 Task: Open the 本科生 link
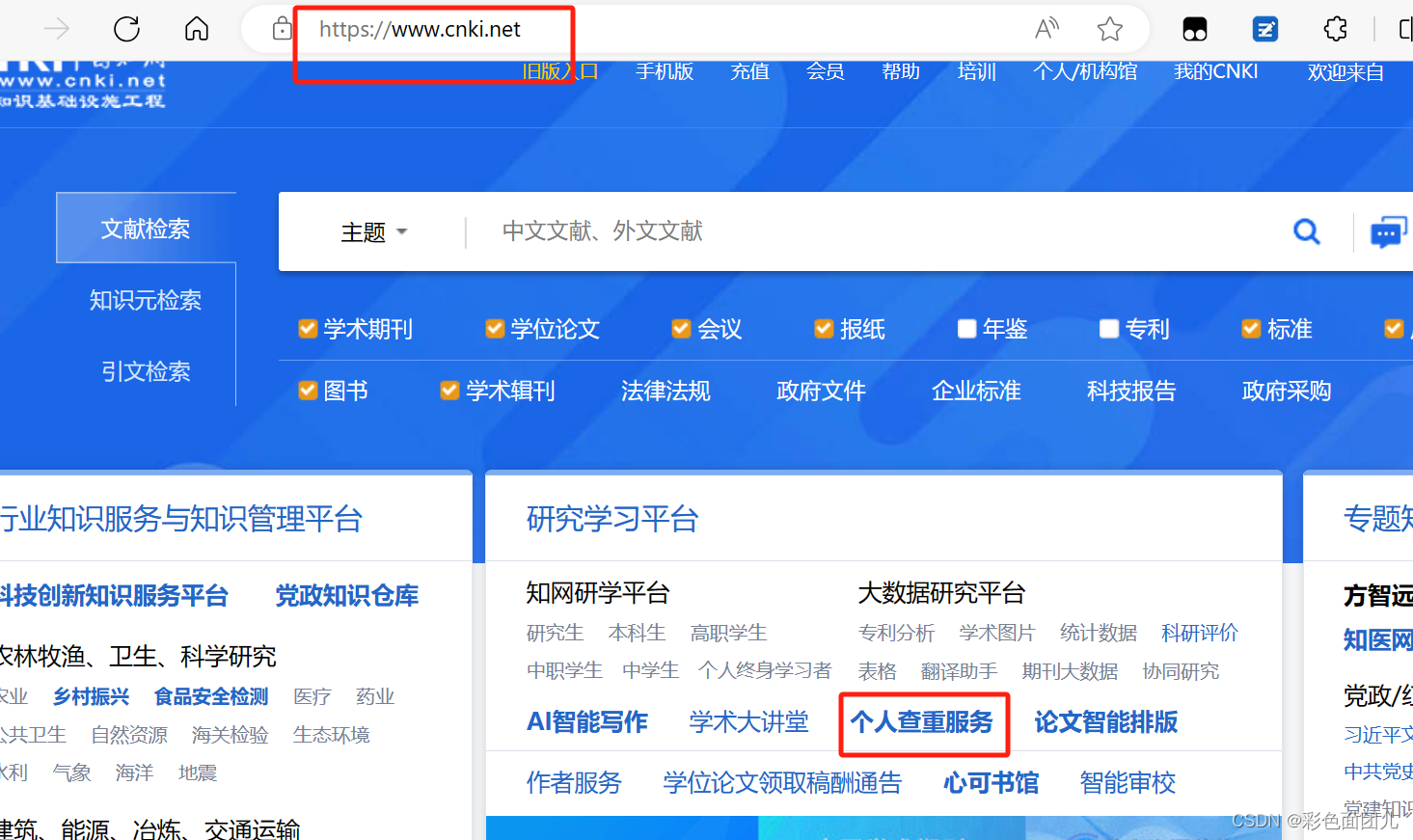coord(638,633)
